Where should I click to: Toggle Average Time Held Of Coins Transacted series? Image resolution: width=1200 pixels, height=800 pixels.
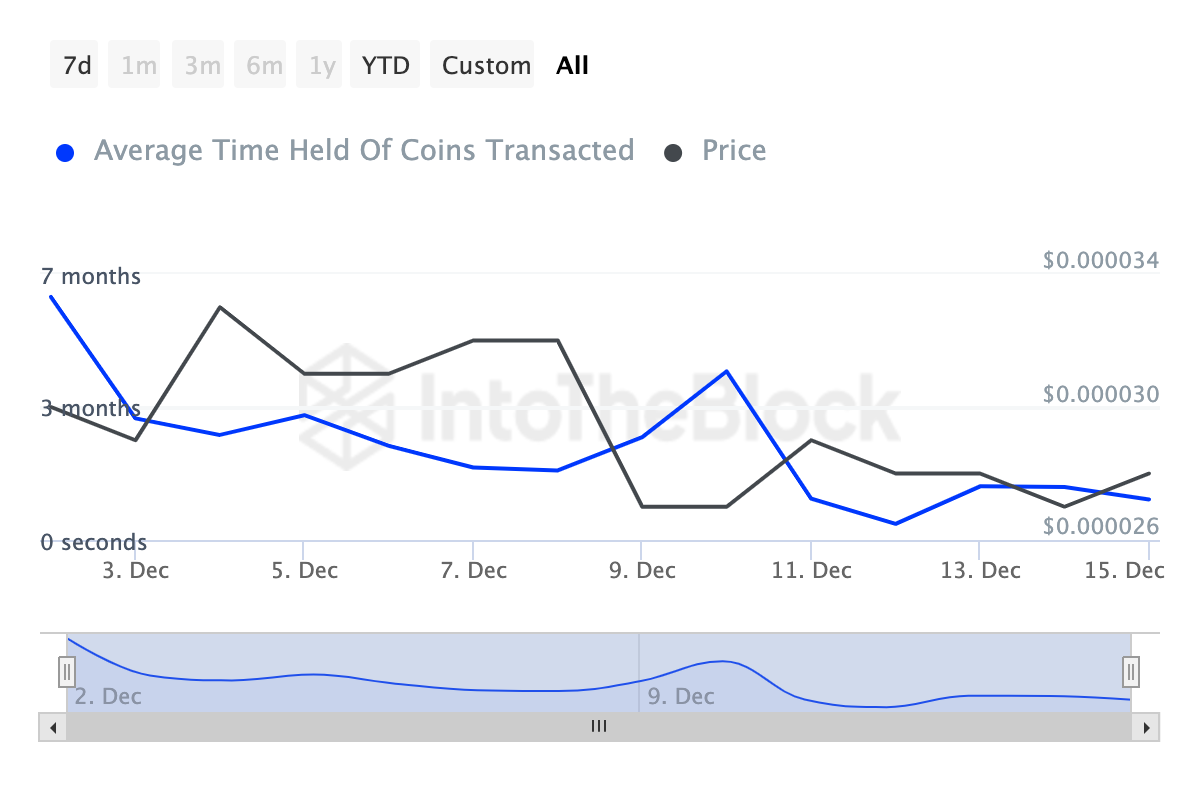363,151
